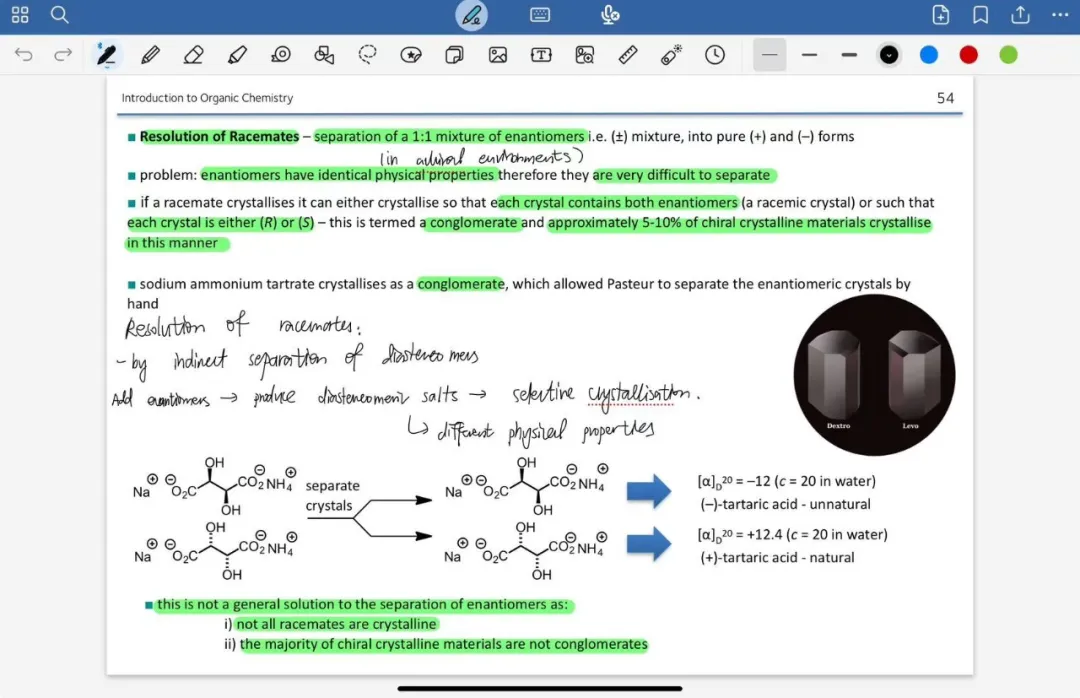Switch to keyboard typing mode
The image size is (1080, 698).
(540, 14)
